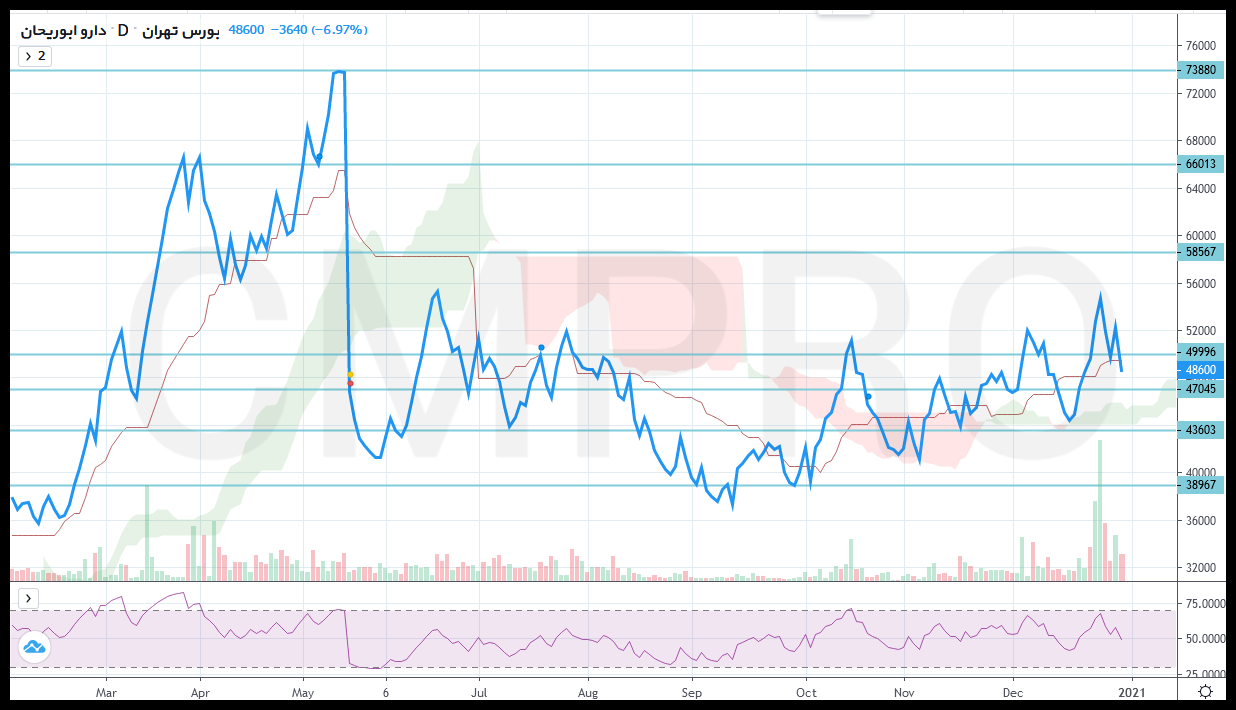Image resolution: width=1236 pixels, height=710 pixels.
Task: Click the TradingView cloud logo icon
Action: point(35,647)
